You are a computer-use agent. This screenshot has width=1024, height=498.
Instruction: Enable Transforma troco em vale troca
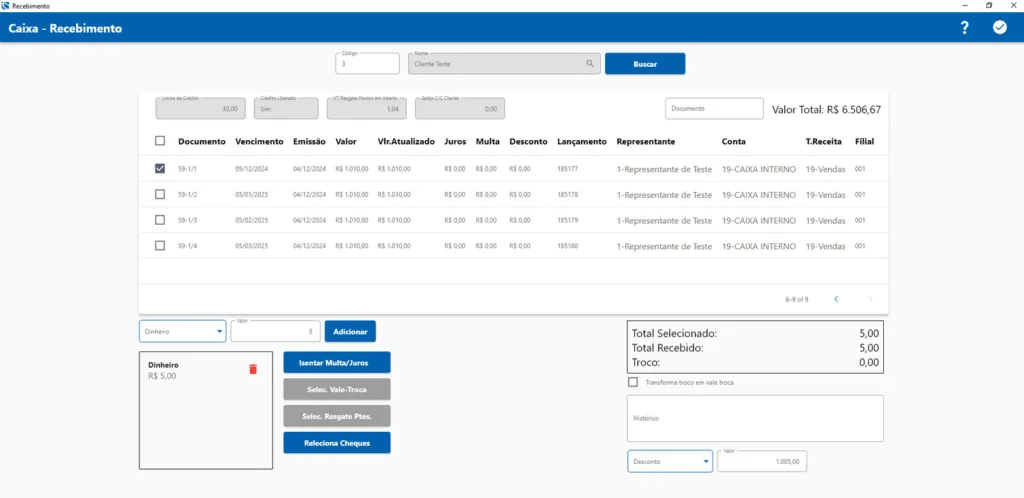(632, 382)
